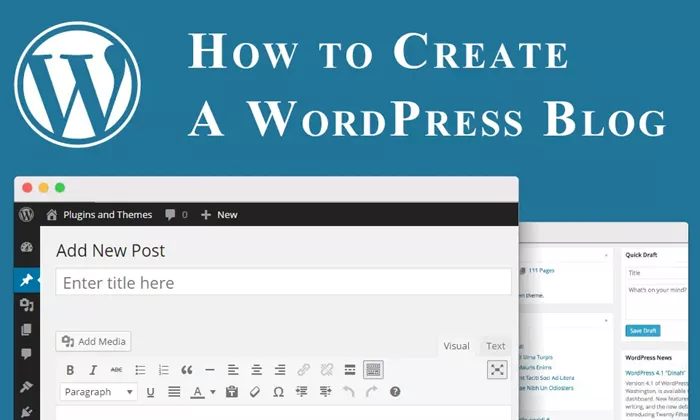The width and height of the screenshot is (700, 420).
Task: Insert a bulleted list
Action: tap(140, 370)
